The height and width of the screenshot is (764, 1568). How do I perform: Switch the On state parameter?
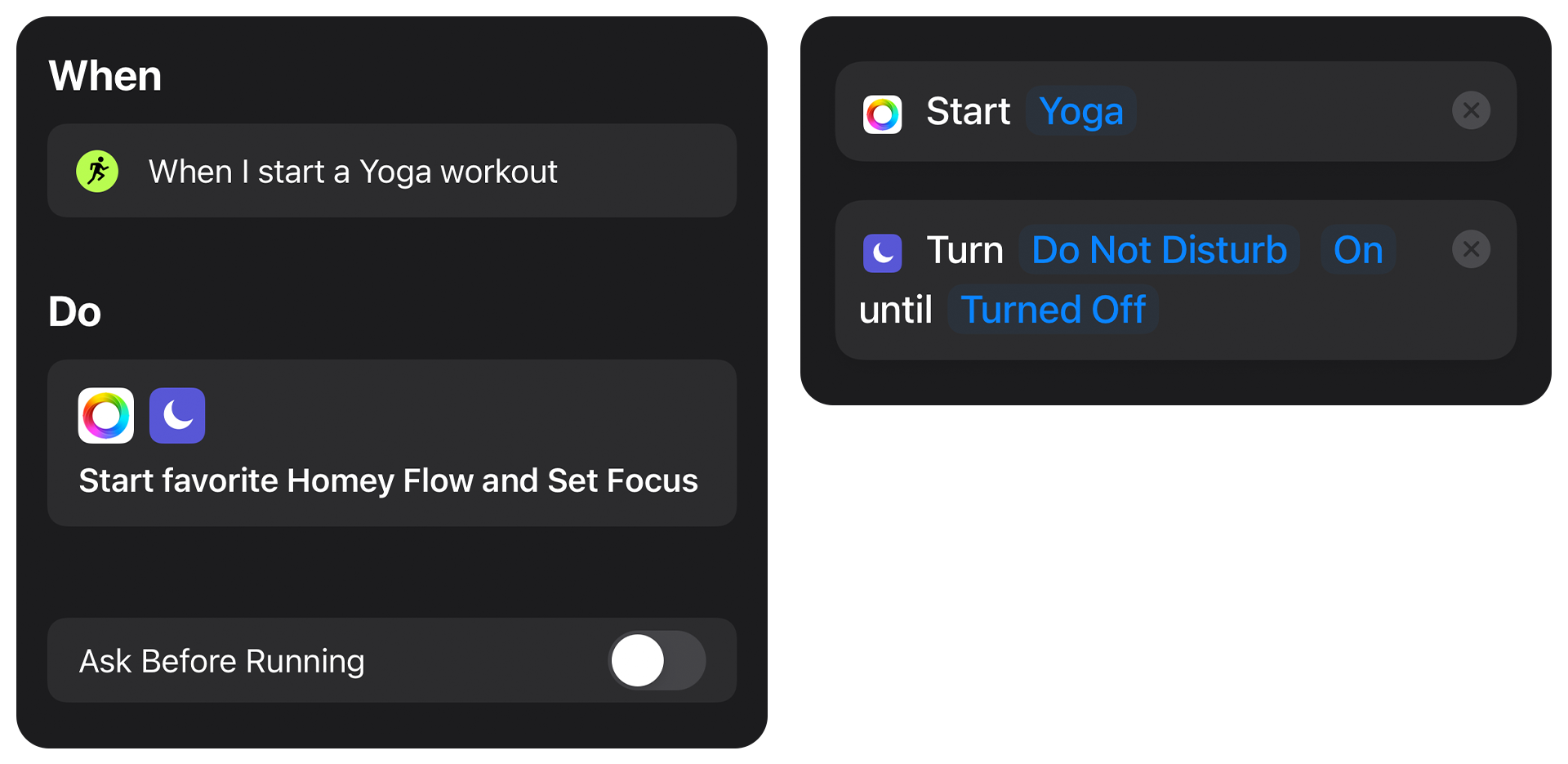1358,249
